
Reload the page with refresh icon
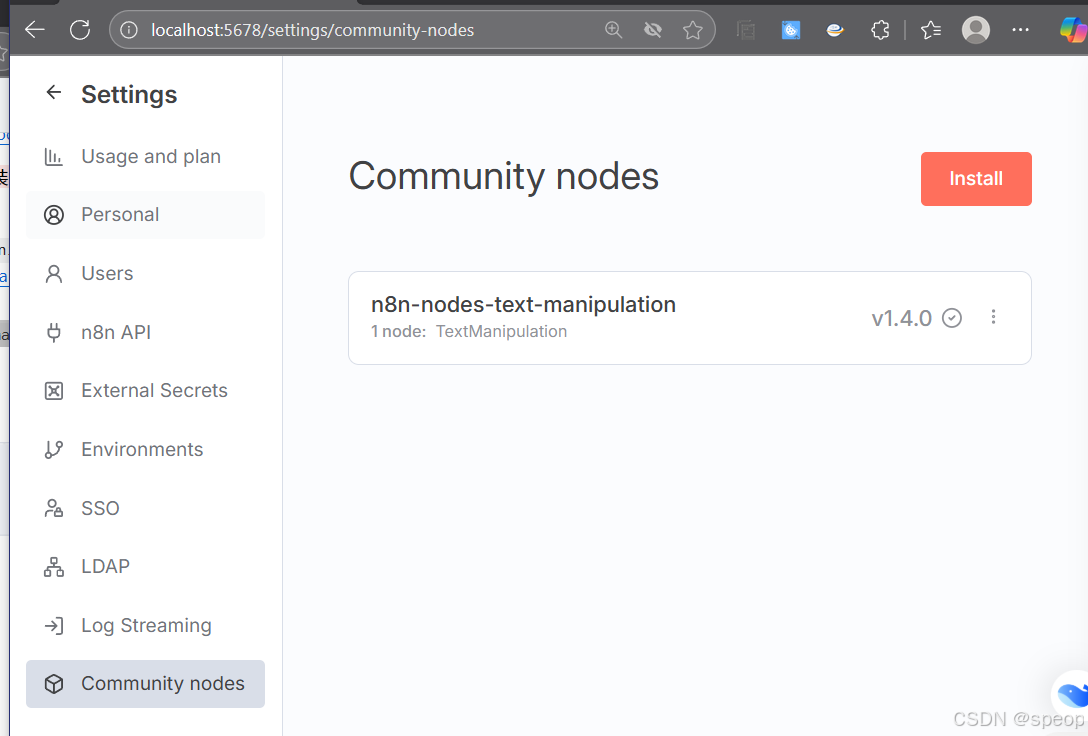click(x=80, y=30)
